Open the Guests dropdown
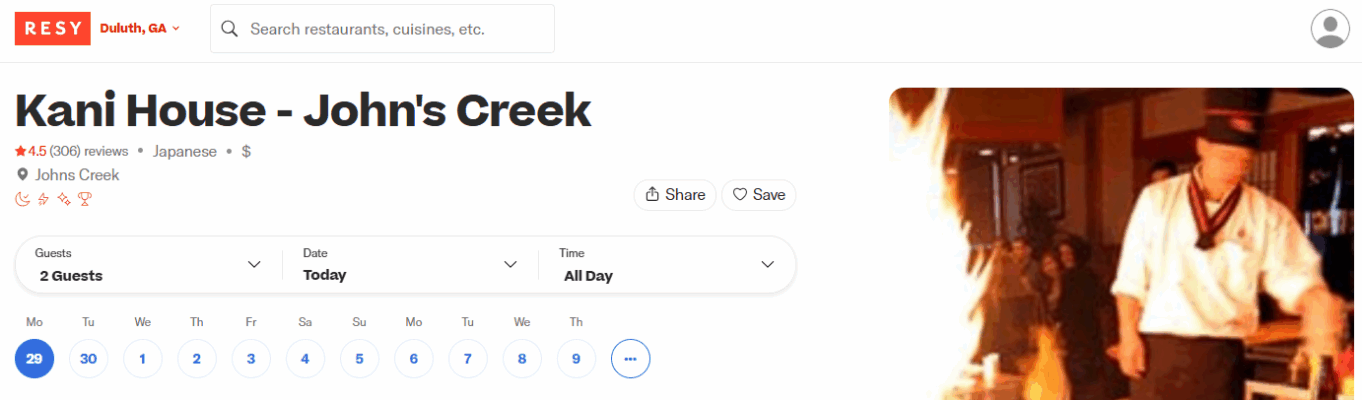Screen dimensions: 1362x400 [149, 265]
